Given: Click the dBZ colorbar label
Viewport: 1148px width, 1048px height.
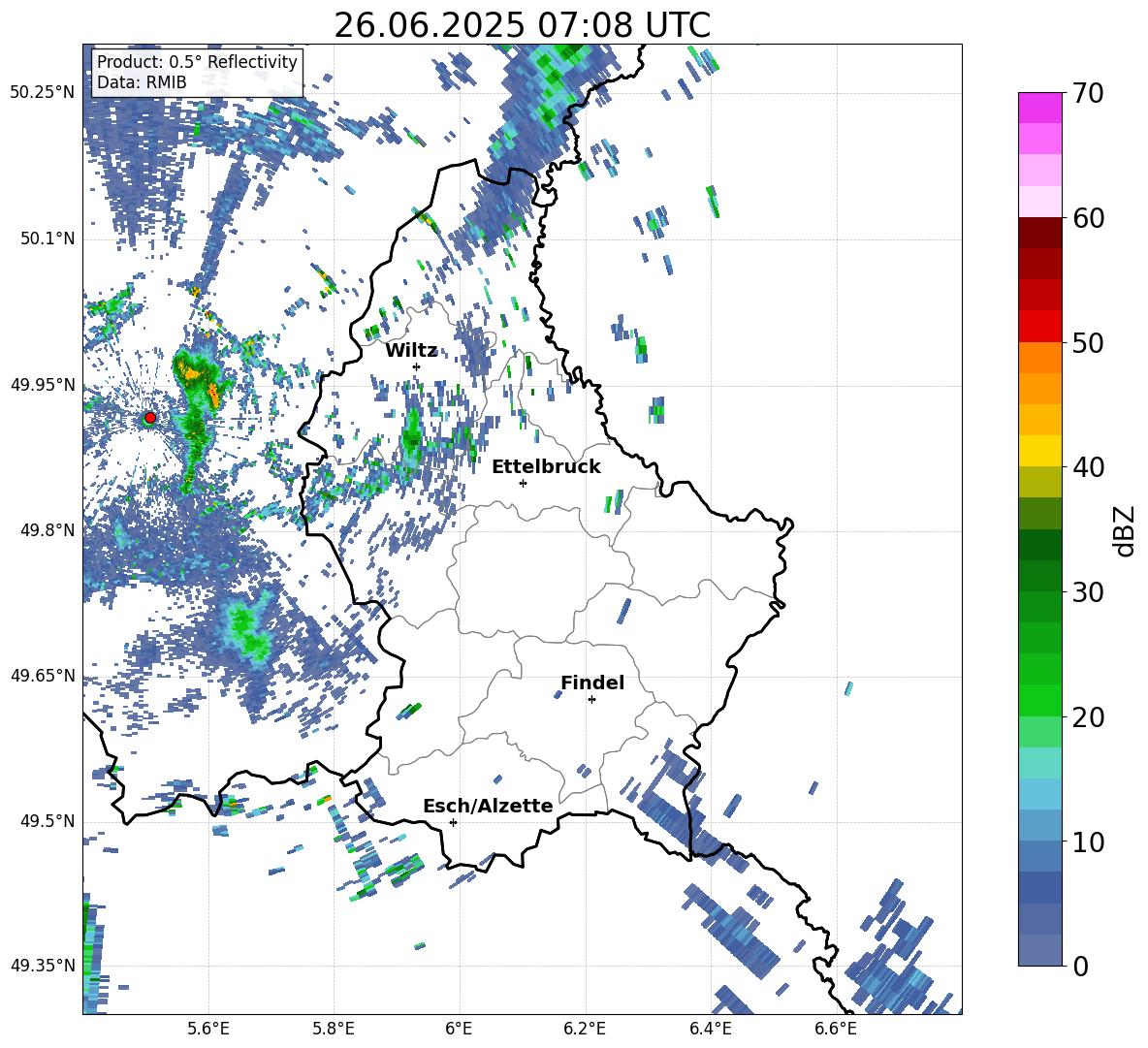Looking at the screenshot, I should pyautogui.click(x=1124, y=530).
